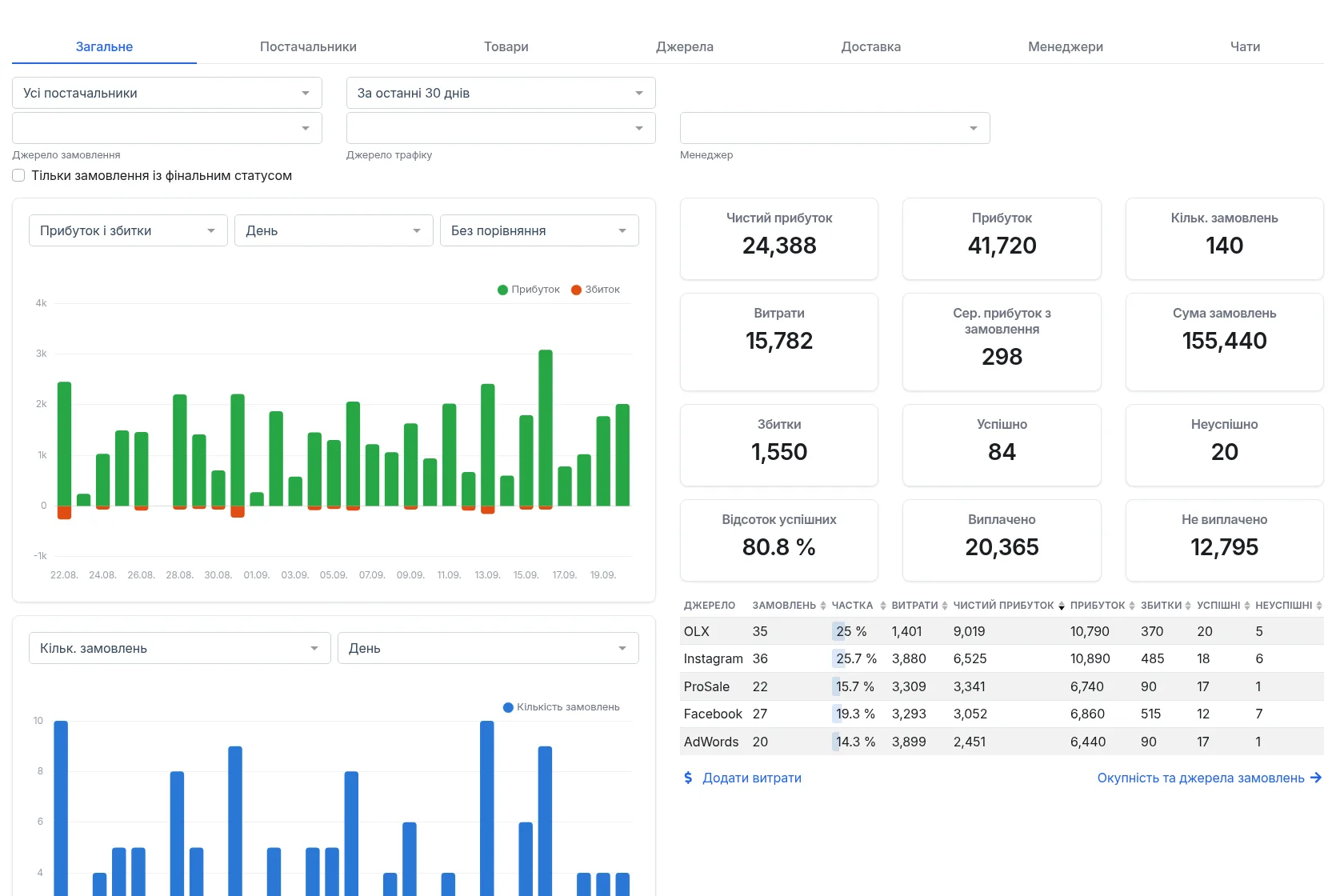Sort table by Частка column arrows

click(883, 606)
